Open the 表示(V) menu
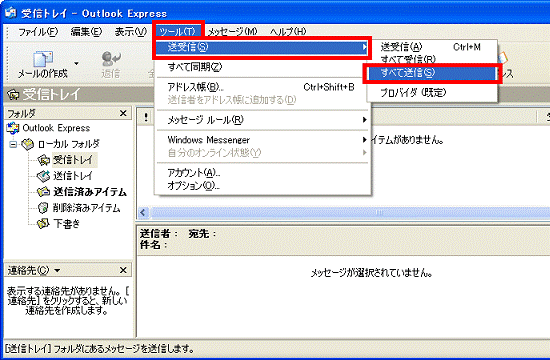550x360 pixels. tap(130, 32)
